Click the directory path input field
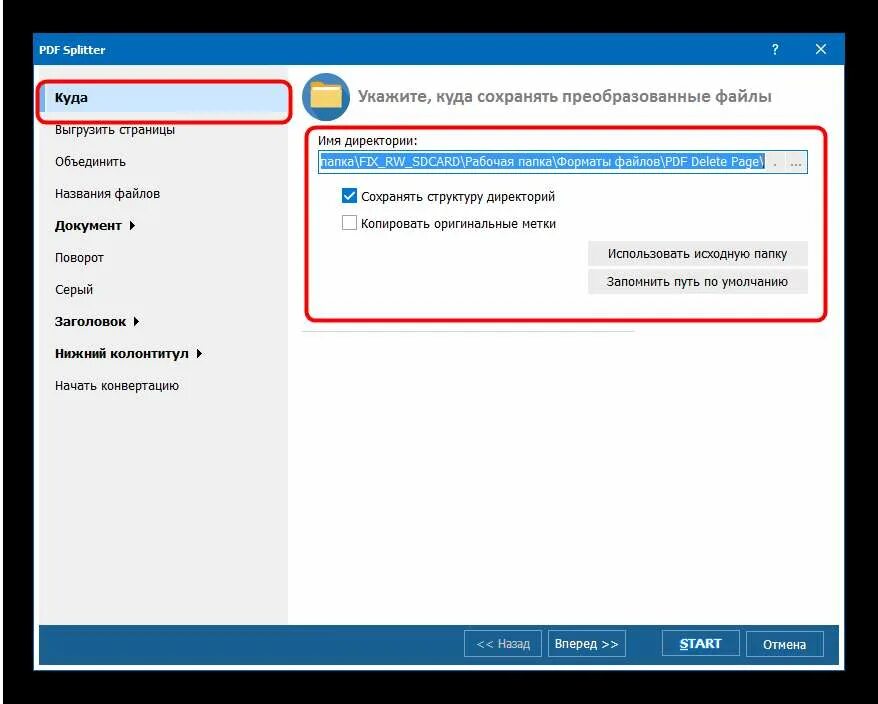This screenshot has height=704, width=878. coord(542,162)
